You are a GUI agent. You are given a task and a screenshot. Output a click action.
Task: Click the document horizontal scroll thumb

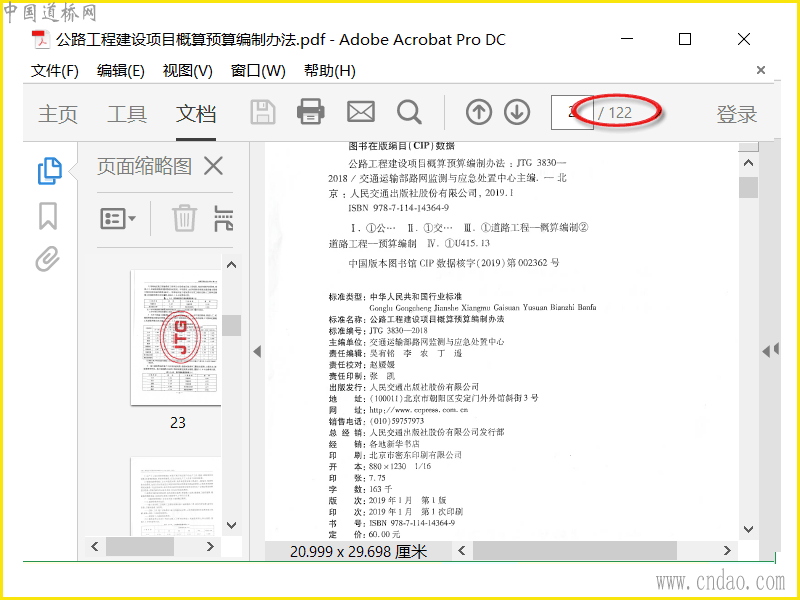coord(574,551)
